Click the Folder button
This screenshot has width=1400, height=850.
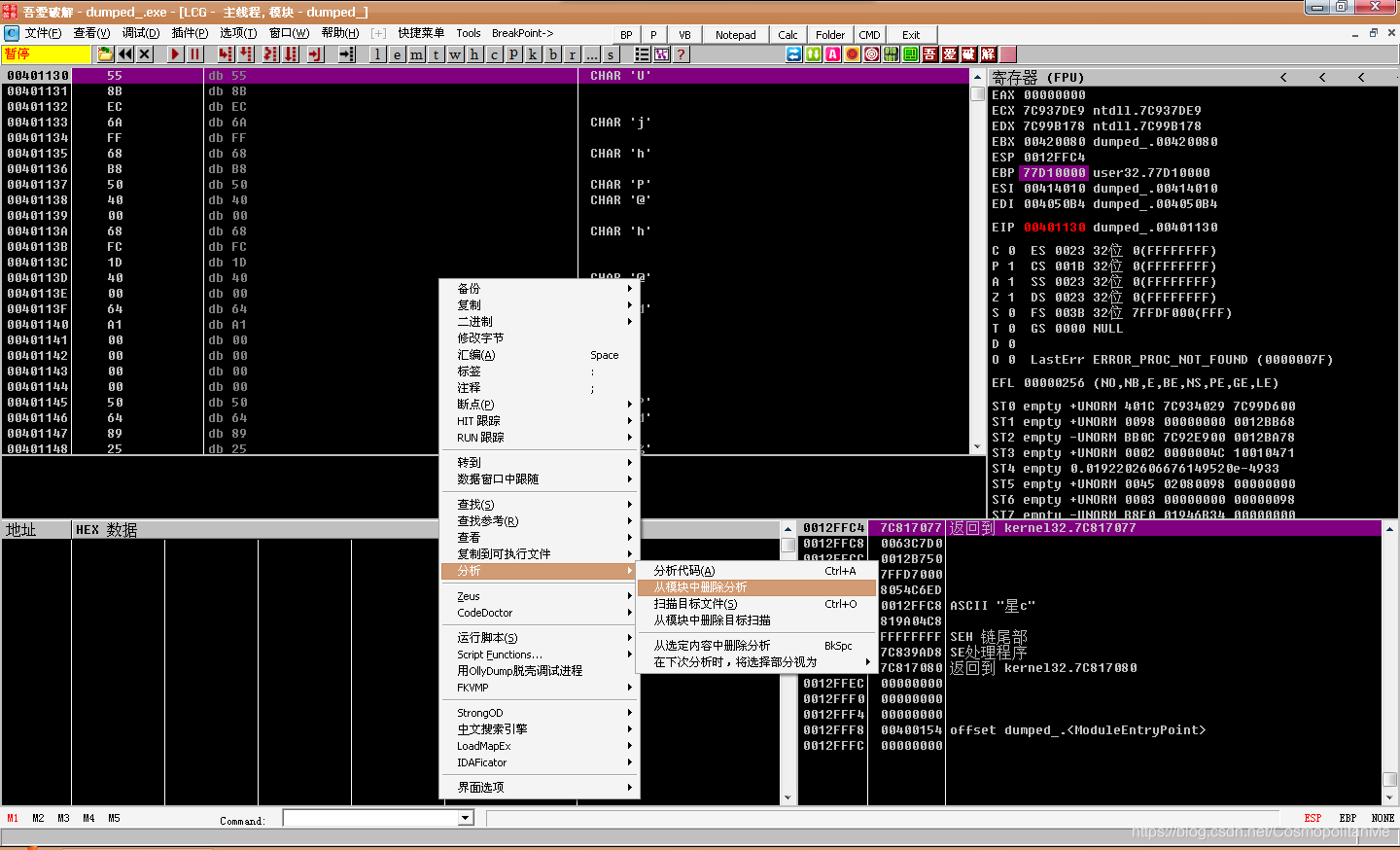(830, 35)
